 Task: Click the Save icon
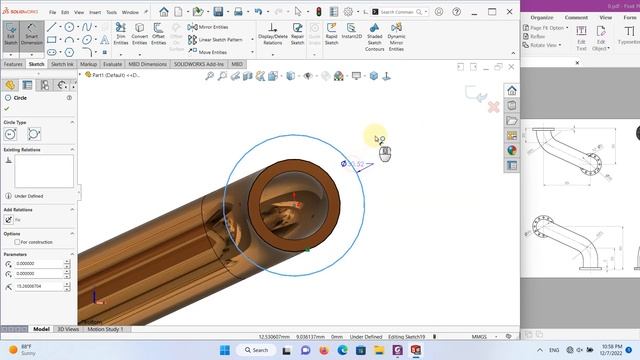tap(218, 12)
